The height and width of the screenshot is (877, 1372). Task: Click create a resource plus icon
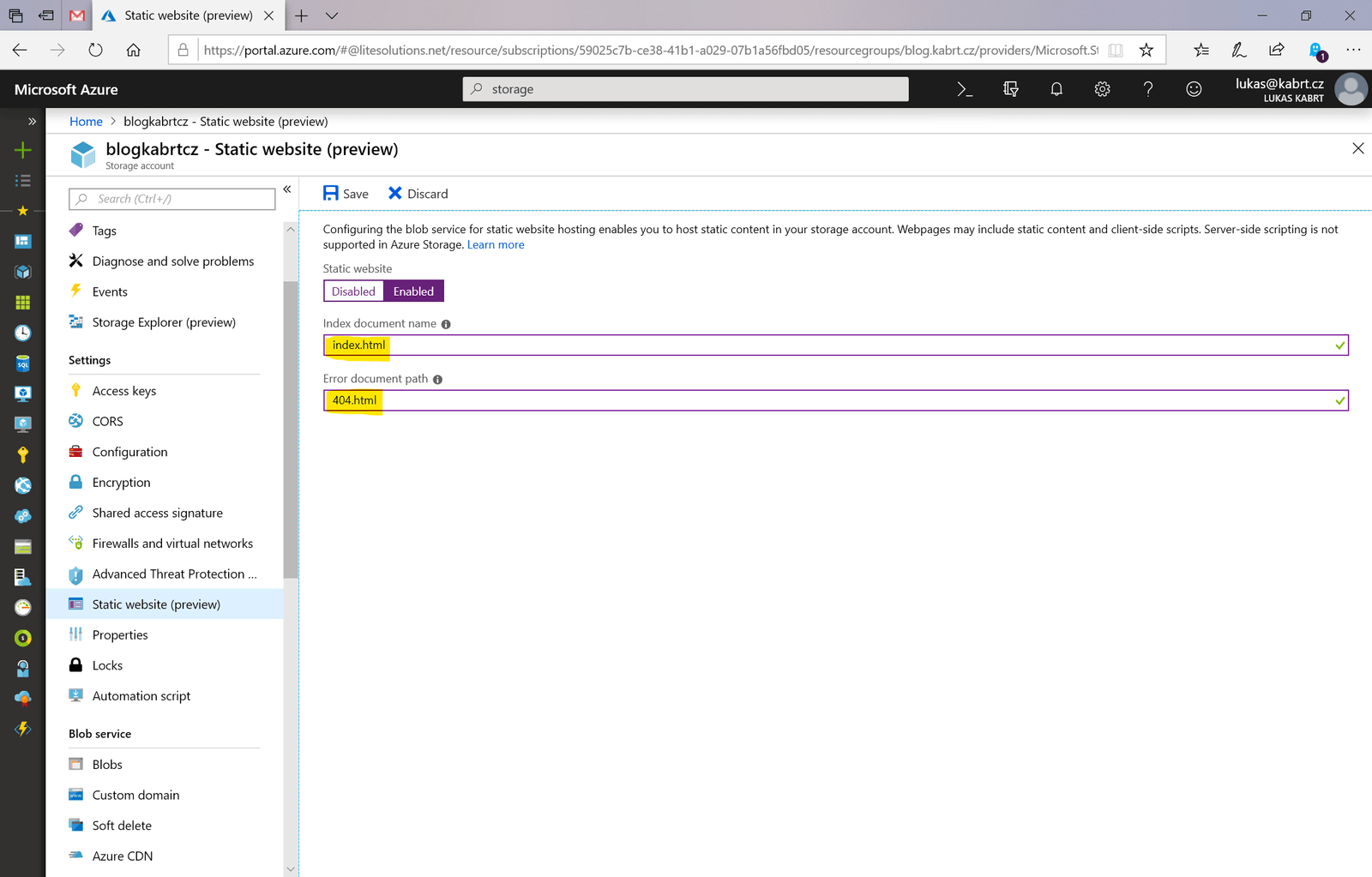23,150
